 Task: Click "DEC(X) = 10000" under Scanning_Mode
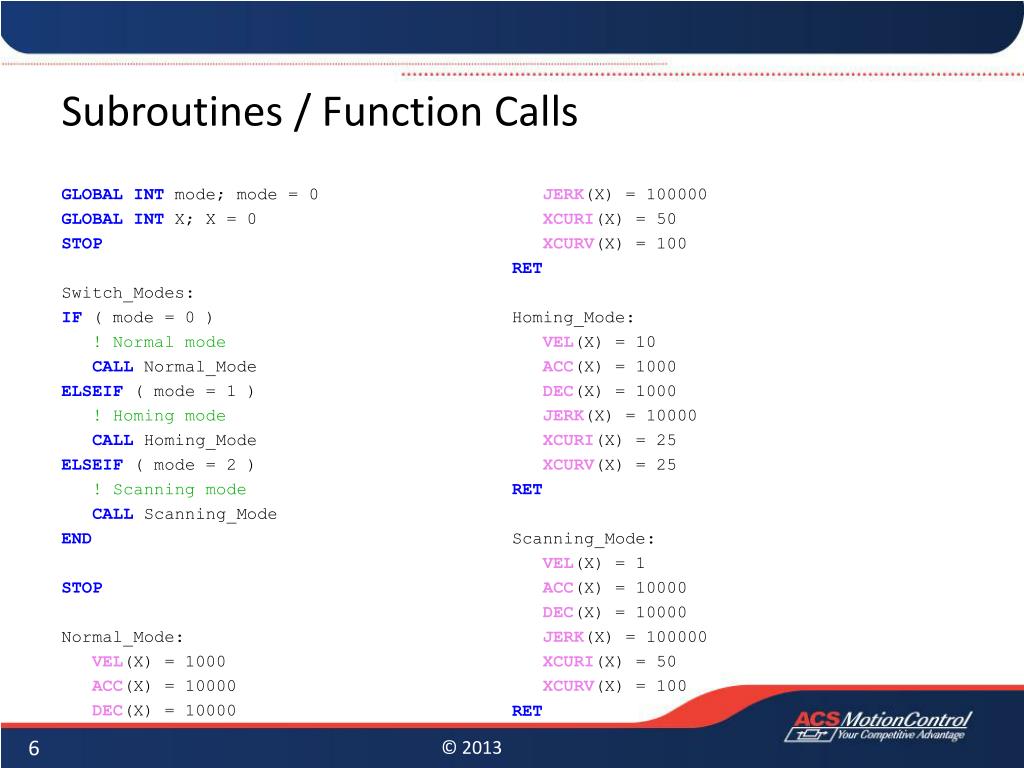point(615,613)
